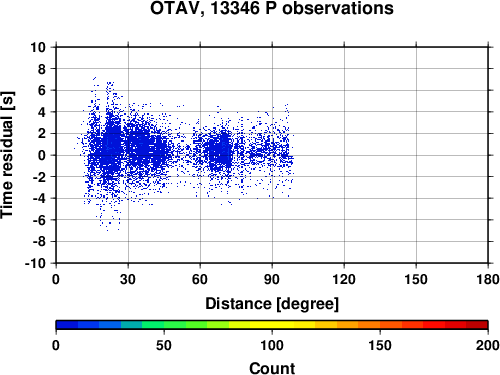Click the x-axis tick label 120

344,279
